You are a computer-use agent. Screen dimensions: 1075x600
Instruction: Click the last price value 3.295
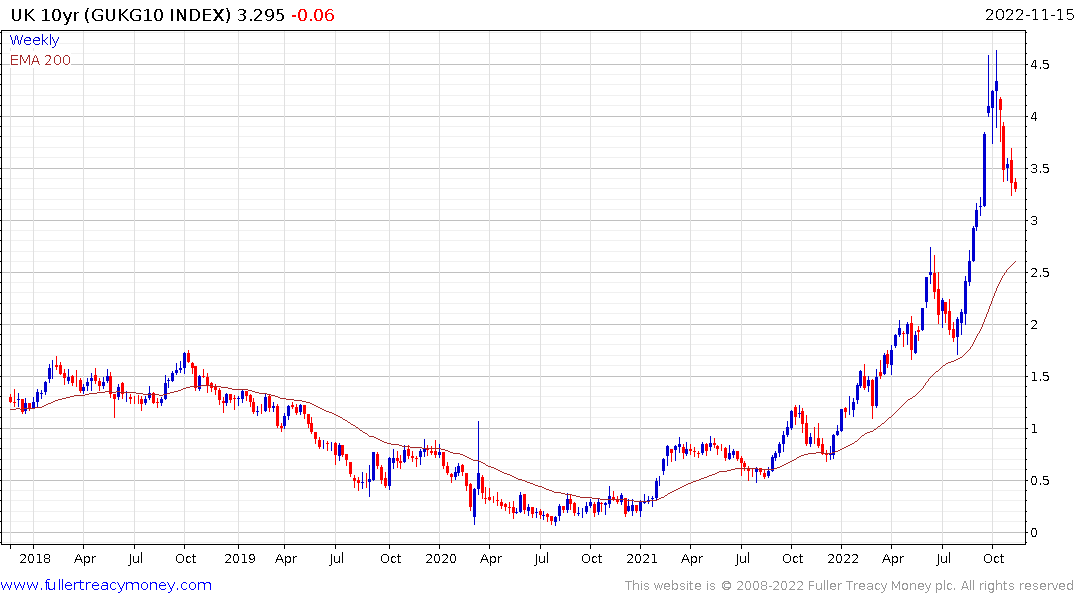point(261,15)
